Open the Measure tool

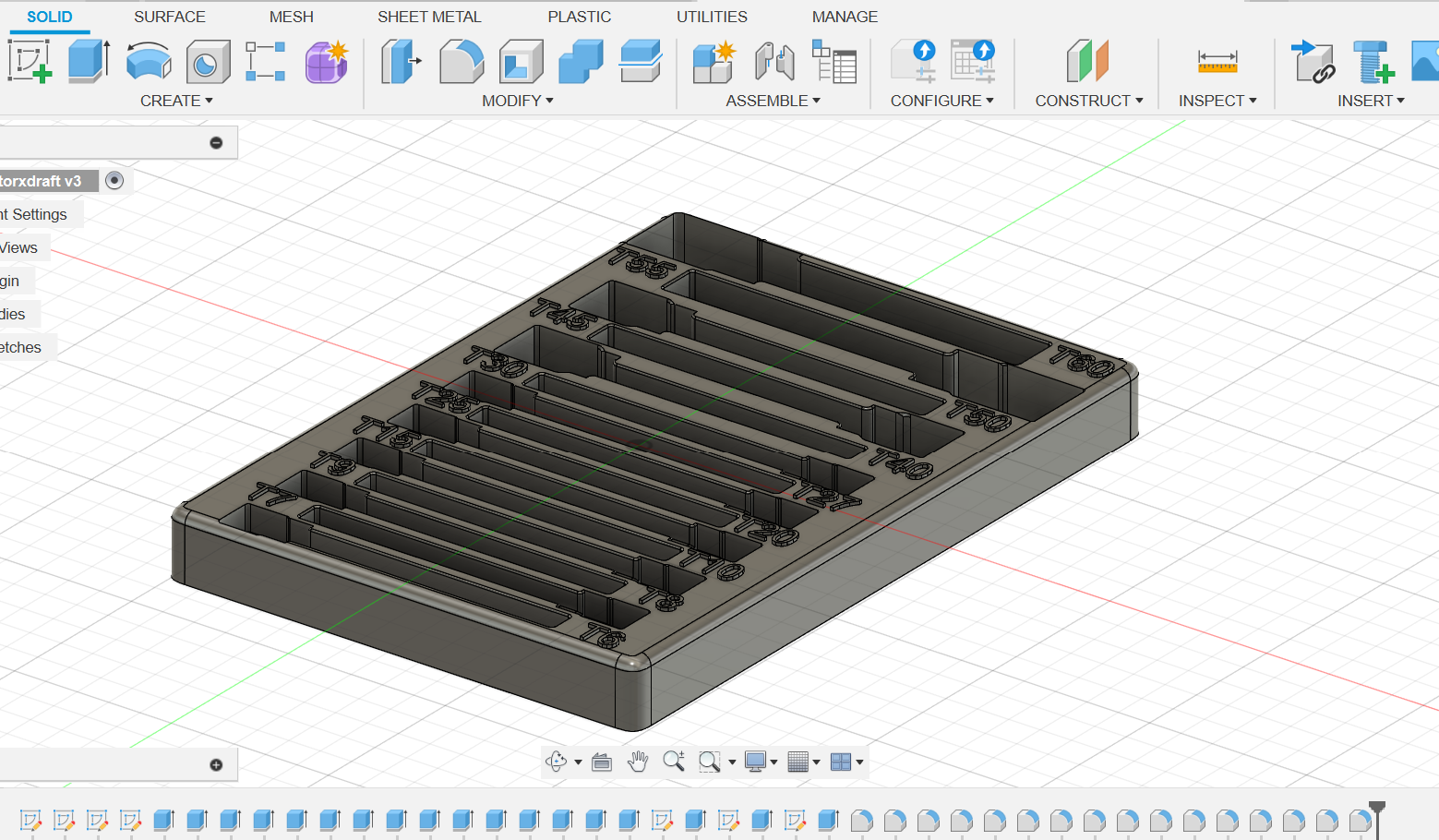tap(1217, 61)
